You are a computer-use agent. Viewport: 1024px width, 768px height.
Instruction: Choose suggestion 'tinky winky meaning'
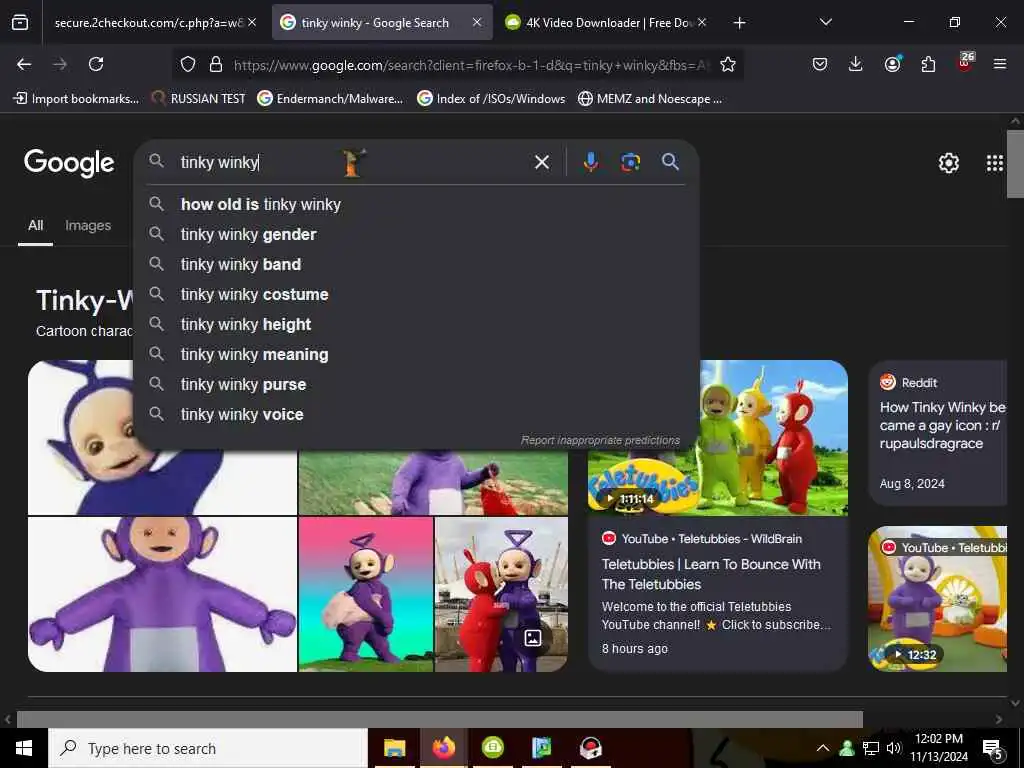point(416,355)
